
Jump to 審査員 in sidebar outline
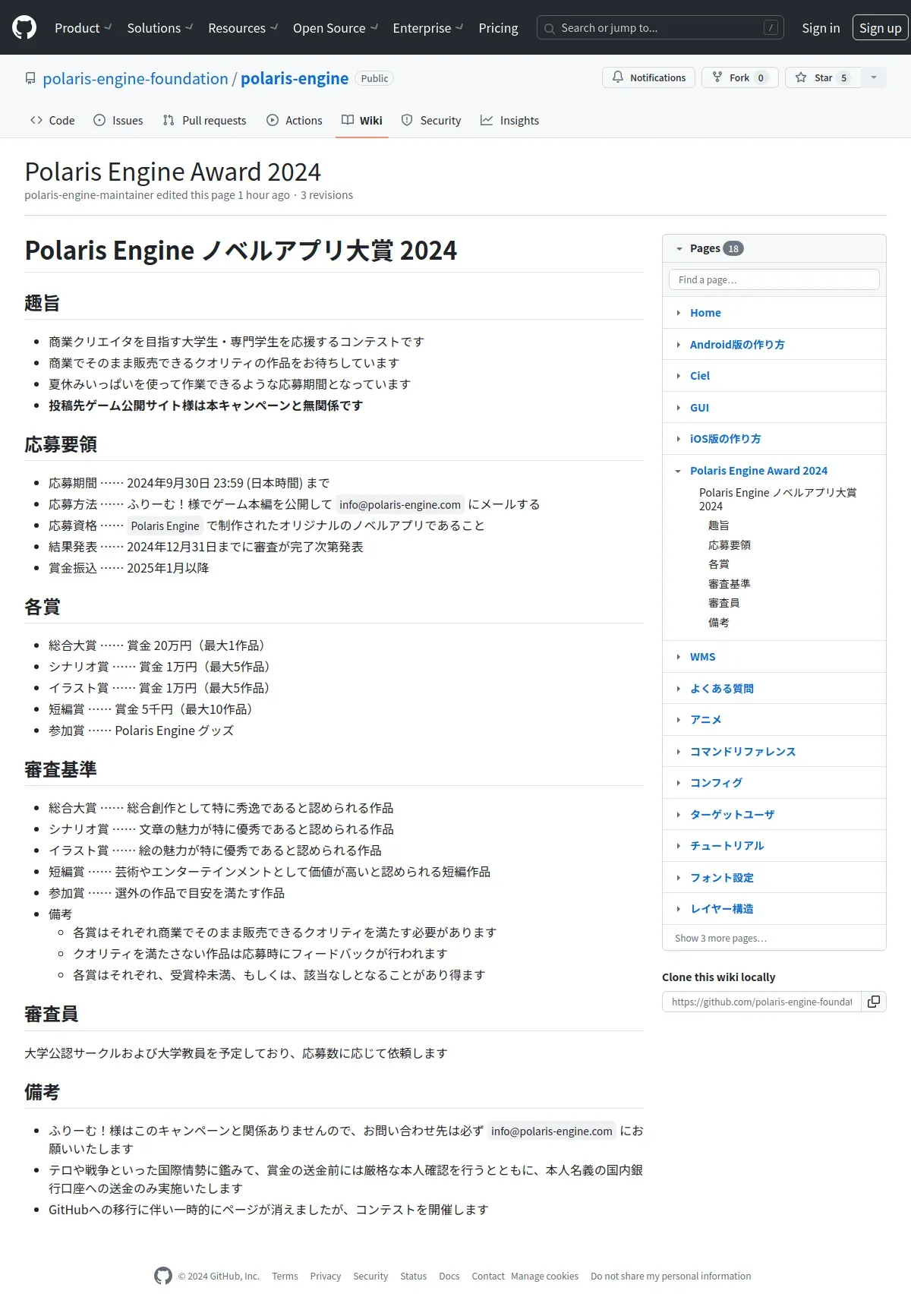tap(724, 603)
